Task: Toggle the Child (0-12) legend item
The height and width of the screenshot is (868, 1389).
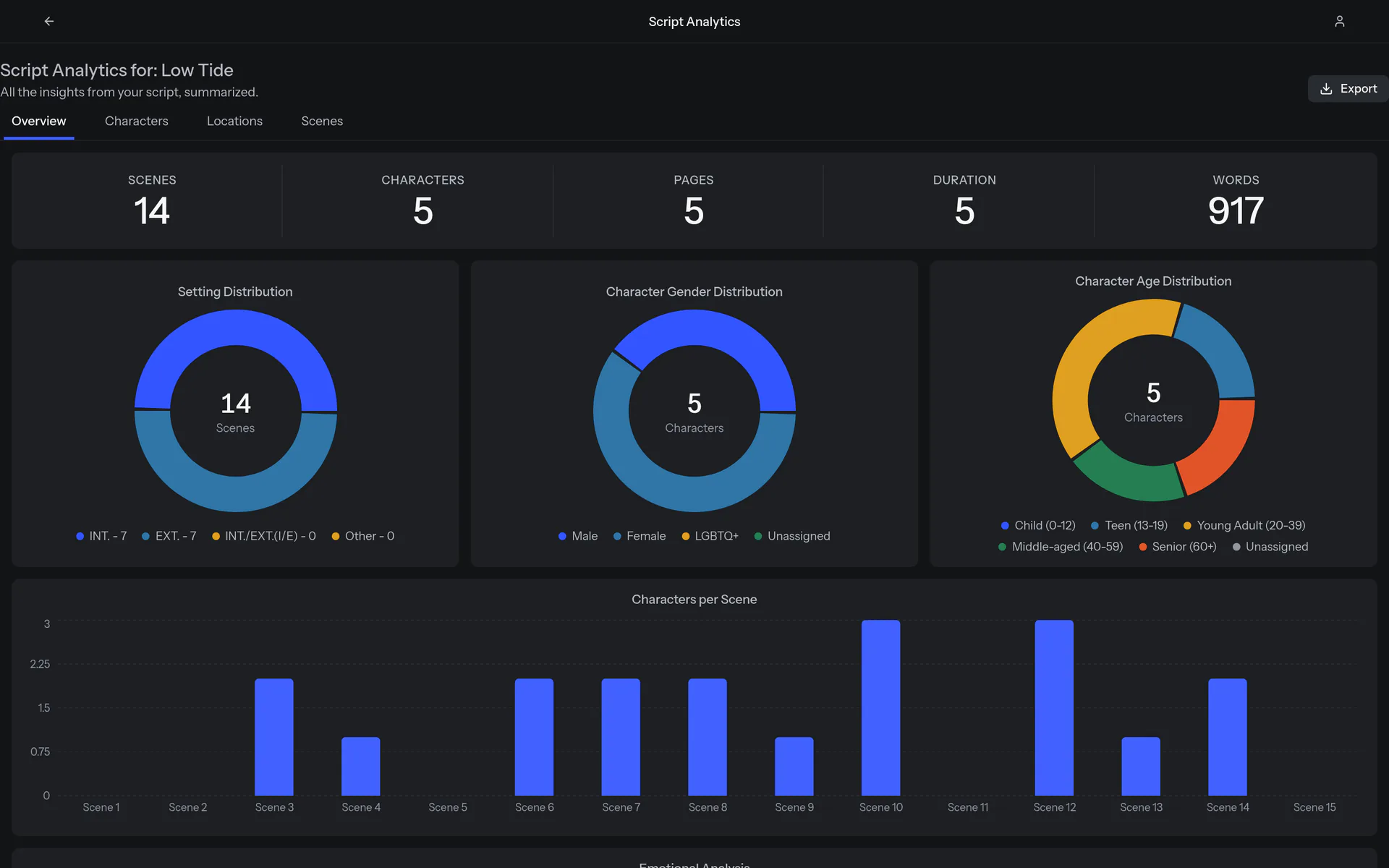Action: (1037, 526)
